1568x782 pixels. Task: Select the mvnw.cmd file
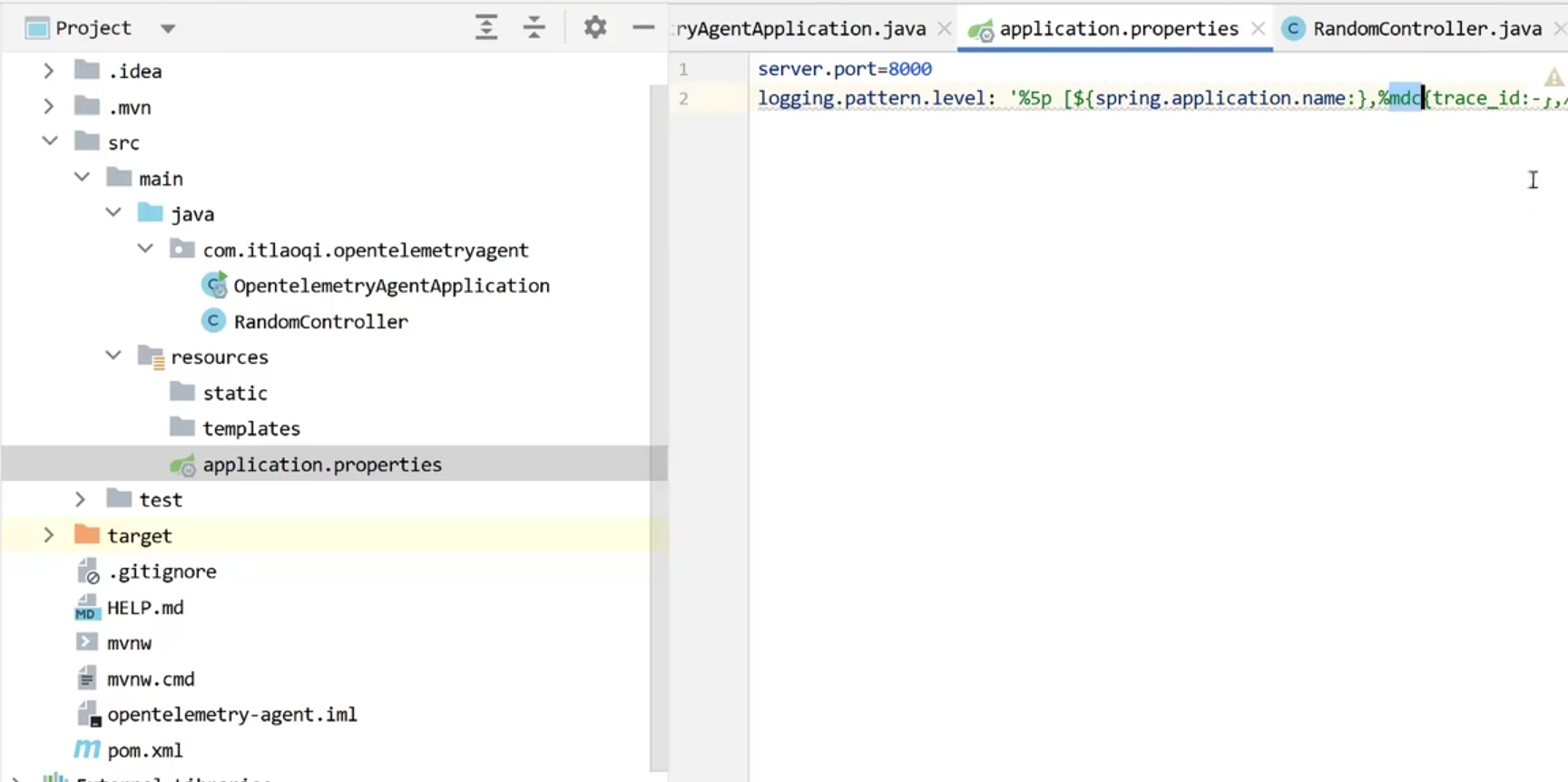(151, 679)
